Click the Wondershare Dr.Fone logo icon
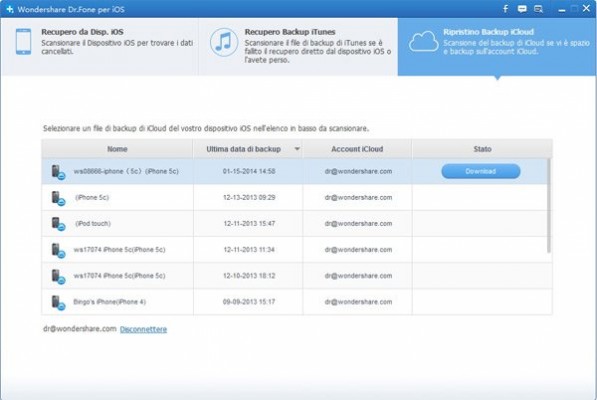This screenshot has width=597, height=400. [x=10, y=9]
